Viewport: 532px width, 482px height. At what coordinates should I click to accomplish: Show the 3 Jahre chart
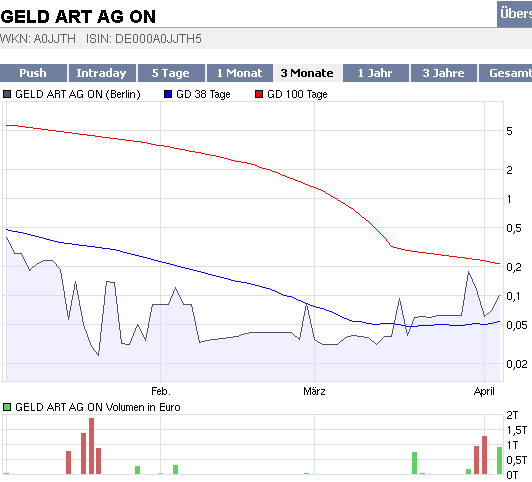pyautogui.click(x=443, y=73)
